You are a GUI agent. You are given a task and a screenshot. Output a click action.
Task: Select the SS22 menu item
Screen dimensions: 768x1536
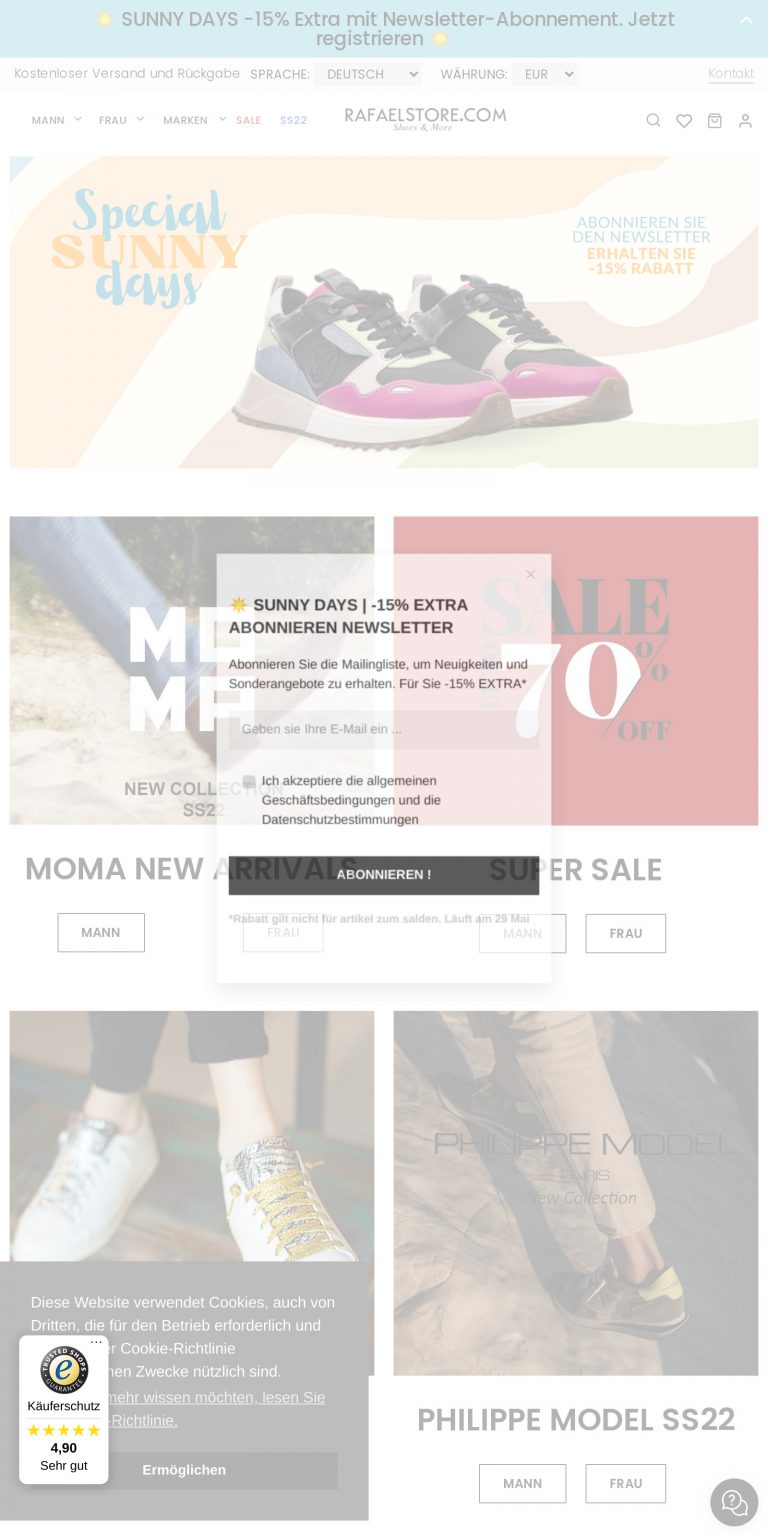coord(293,120)
